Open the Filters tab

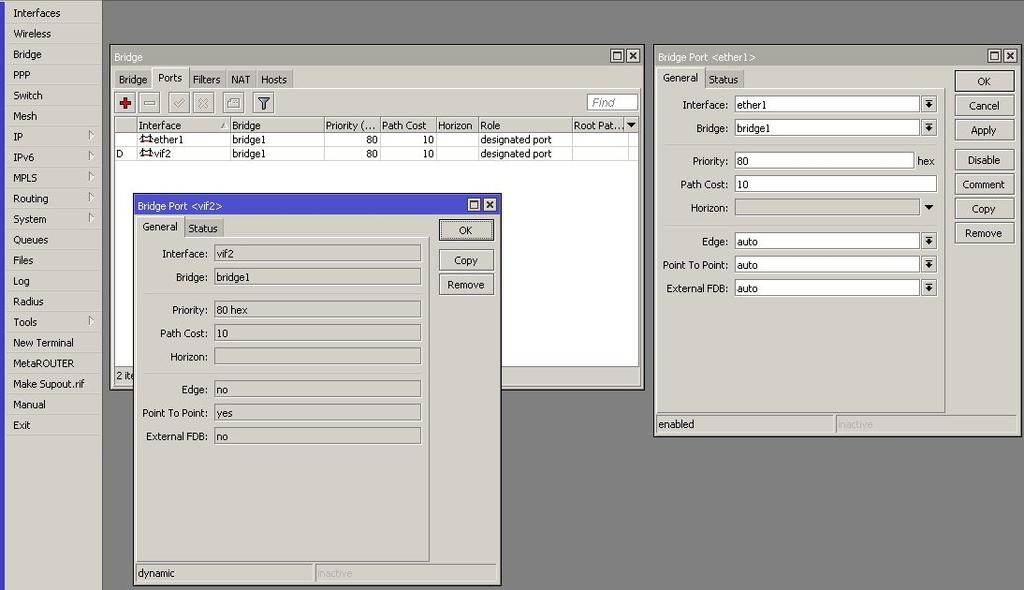tap(206, 79)
